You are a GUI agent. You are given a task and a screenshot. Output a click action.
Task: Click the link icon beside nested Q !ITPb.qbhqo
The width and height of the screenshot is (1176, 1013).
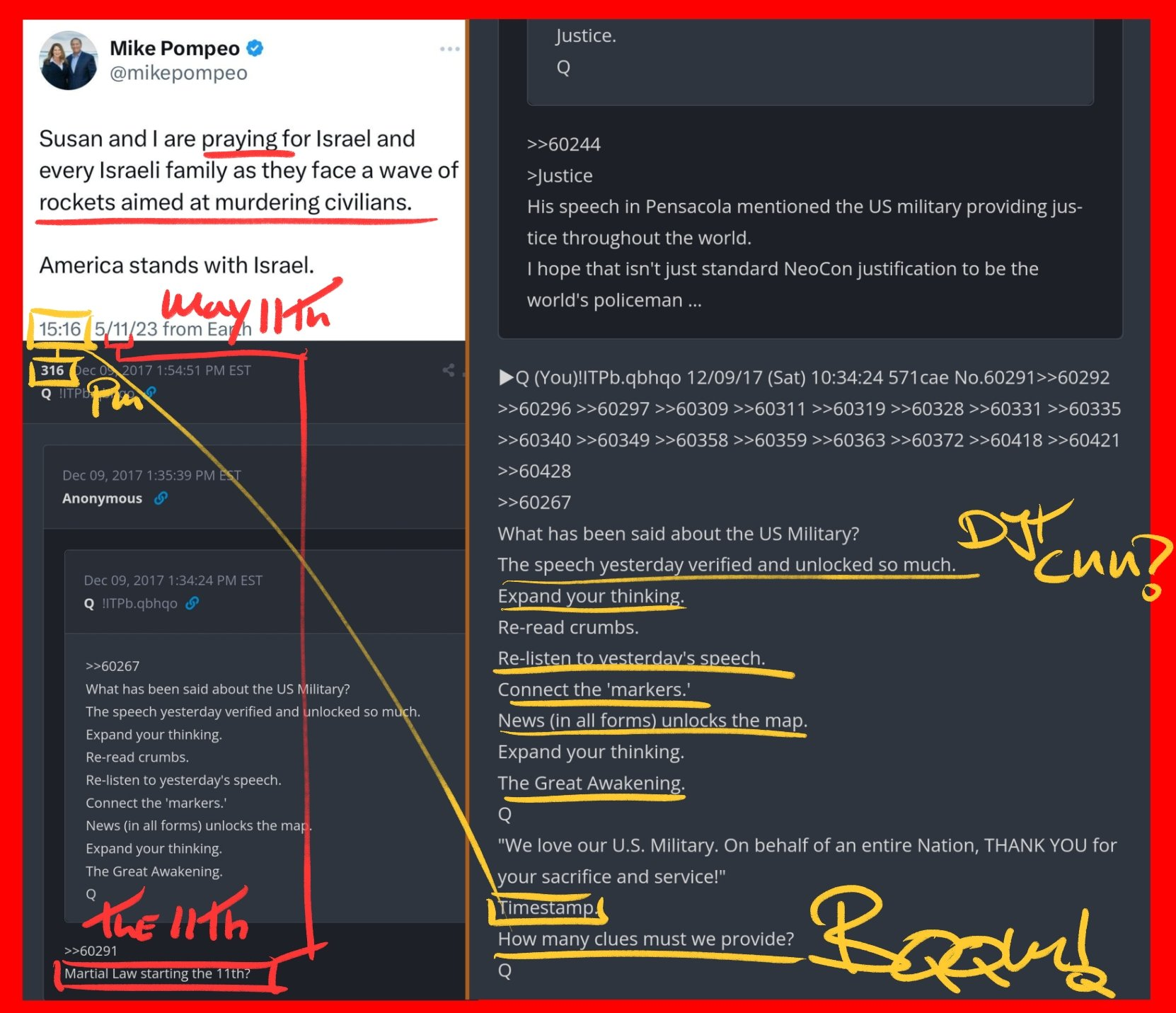(192, 603)
